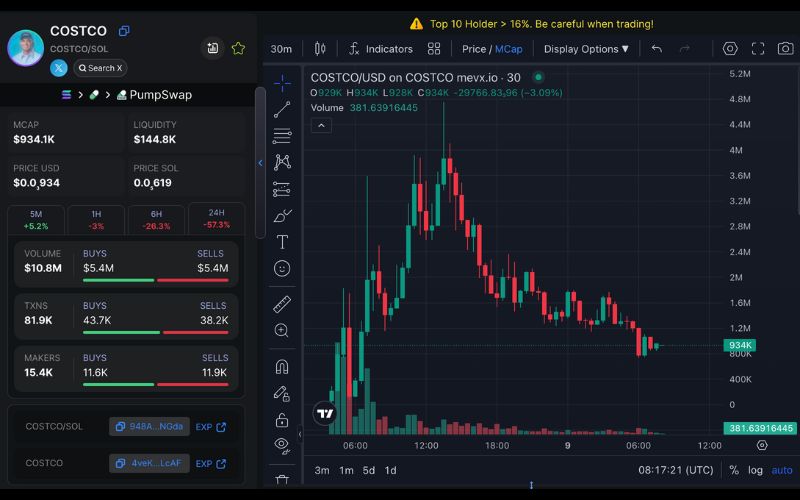Open timezone menu showing 08:17:21 (UTC)
800x500 pixels.
(x=676, y=470)
